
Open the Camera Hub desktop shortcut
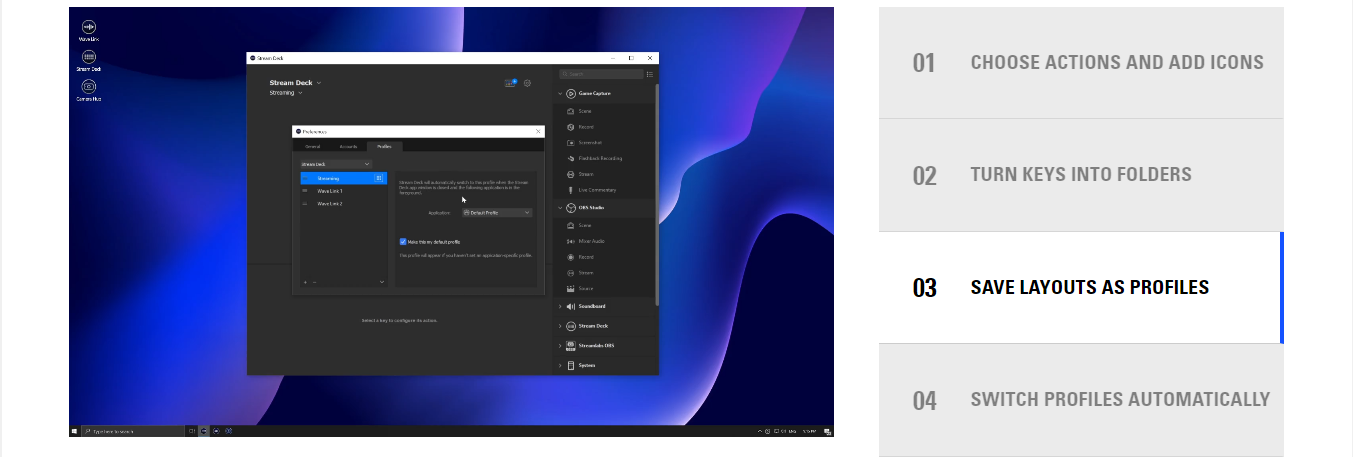point(89,89)
